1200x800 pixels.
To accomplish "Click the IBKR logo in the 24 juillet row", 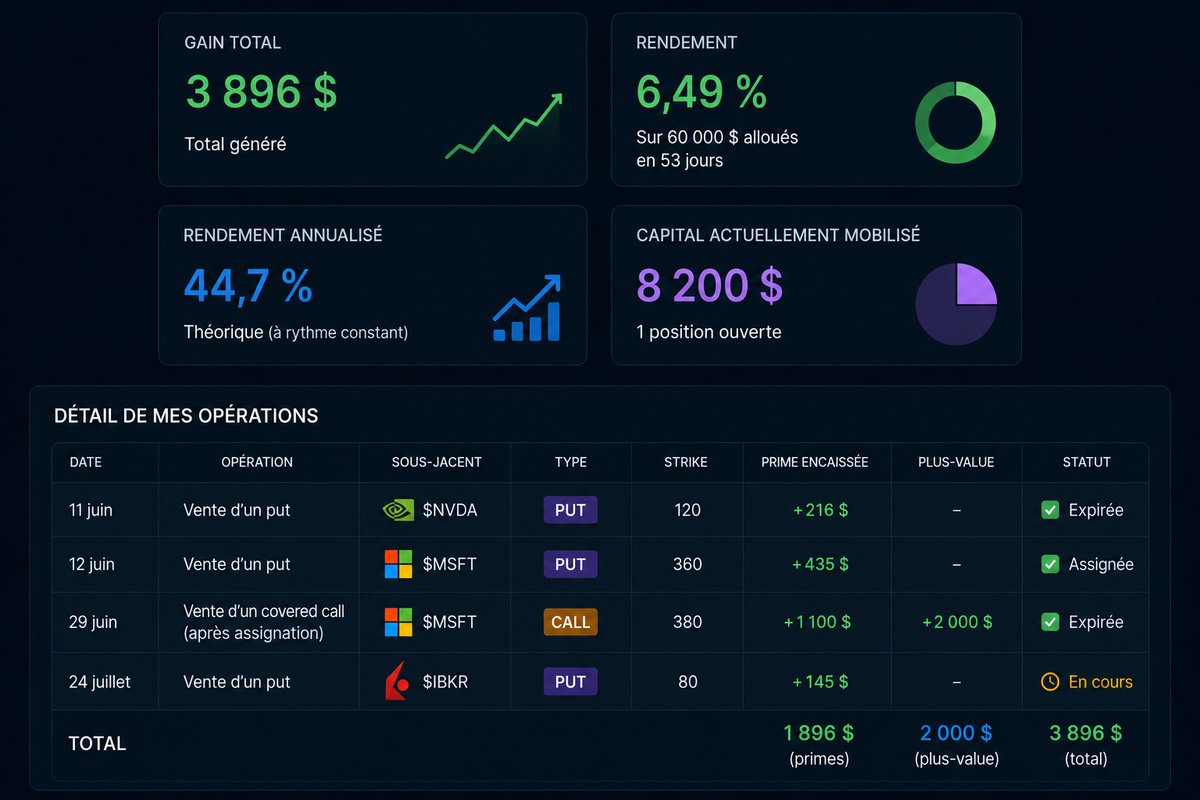I will click(x=397, y=681).
